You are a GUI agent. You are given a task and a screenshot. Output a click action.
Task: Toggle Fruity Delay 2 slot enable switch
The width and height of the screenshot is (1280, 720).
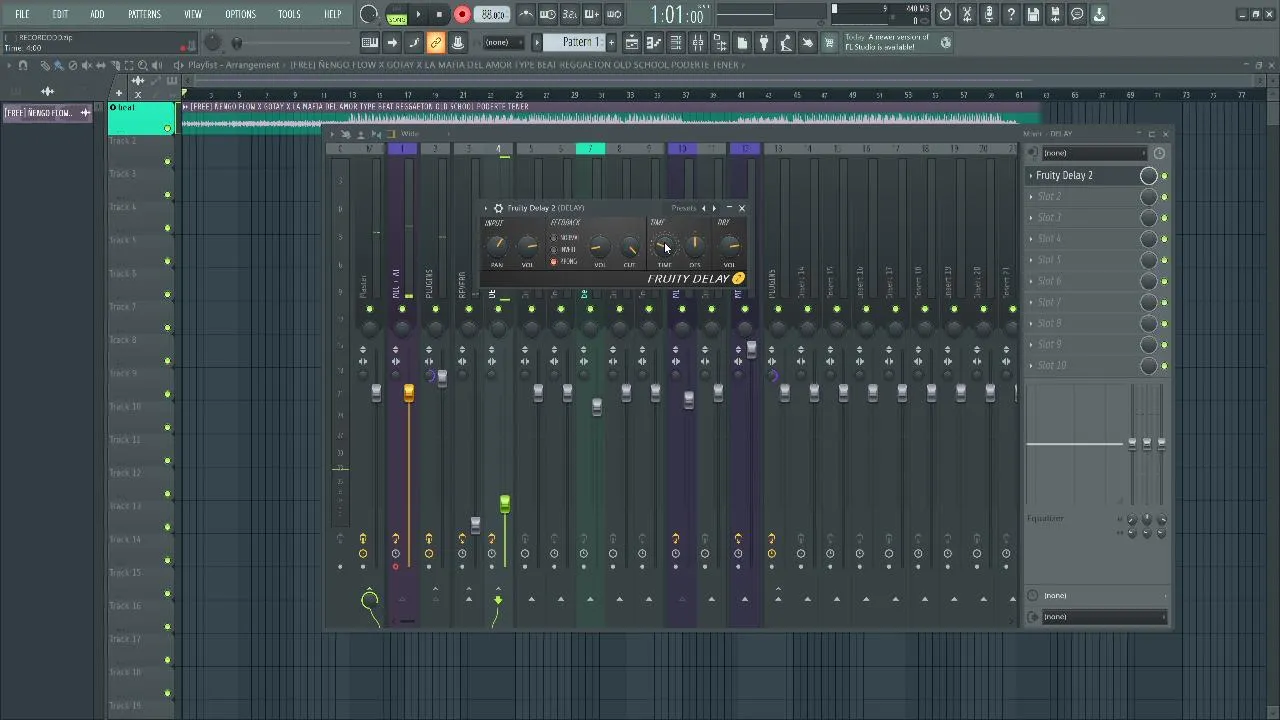pos(1164,176)
